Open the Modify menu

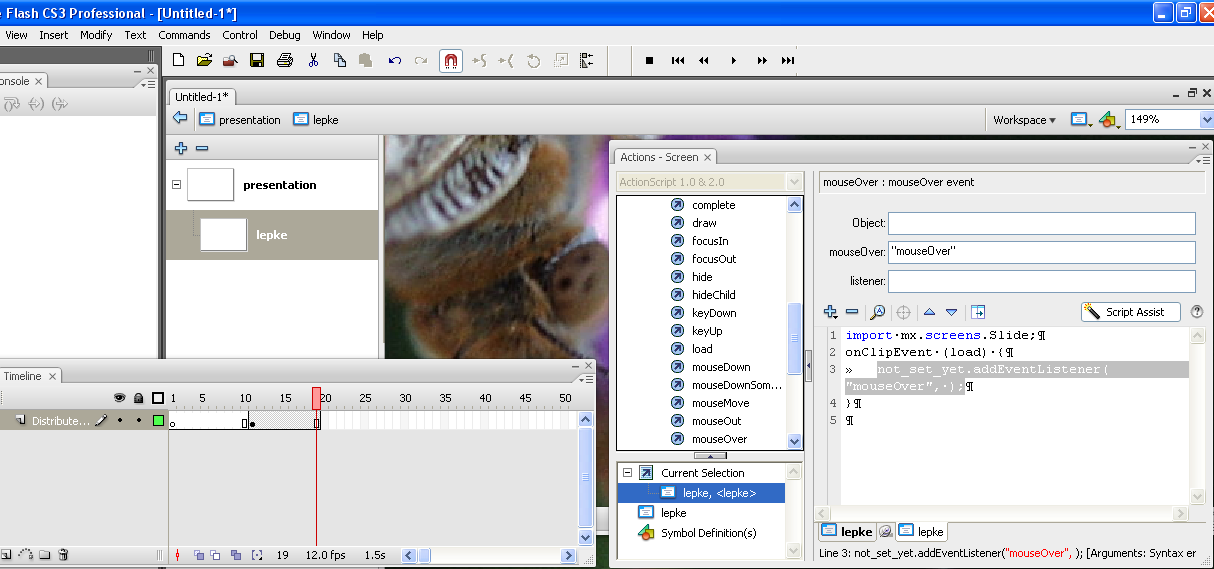pos(96,35)
